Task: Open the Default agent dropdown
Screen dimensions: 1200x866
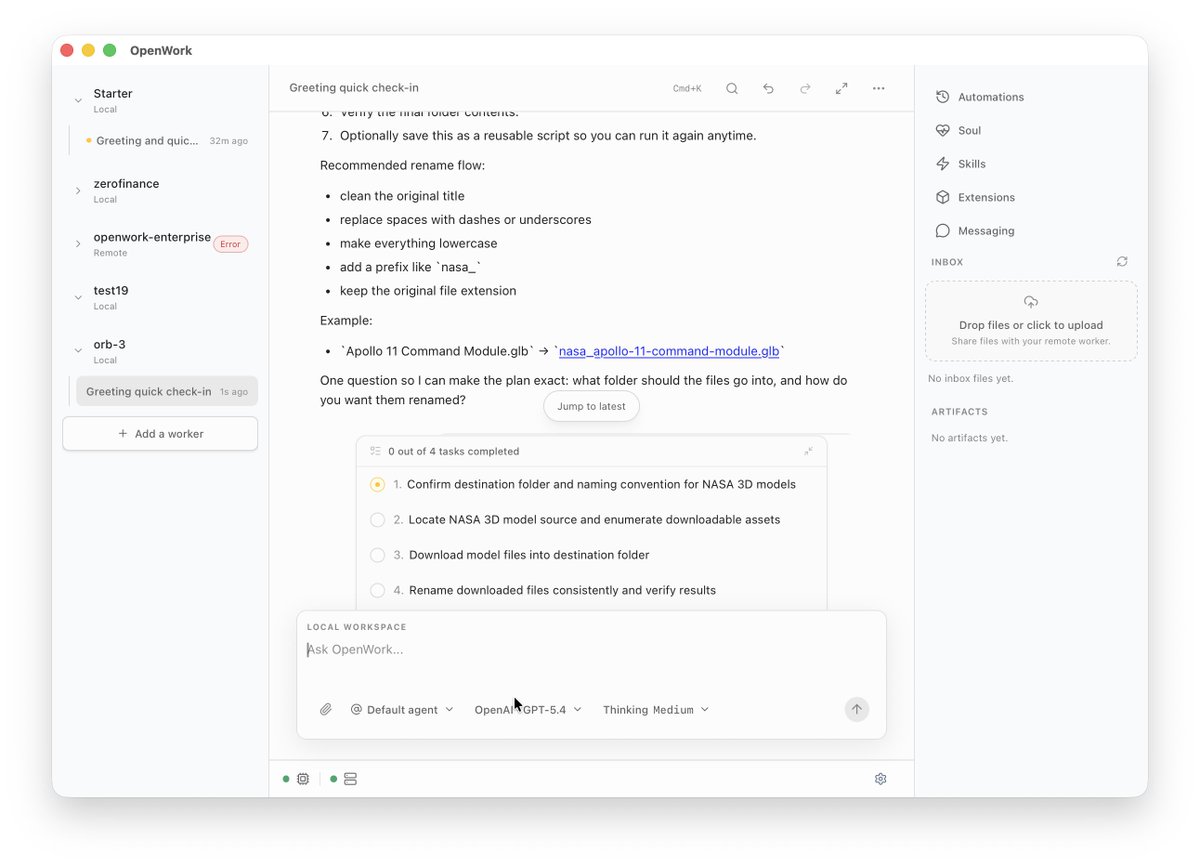Action: 402,710
